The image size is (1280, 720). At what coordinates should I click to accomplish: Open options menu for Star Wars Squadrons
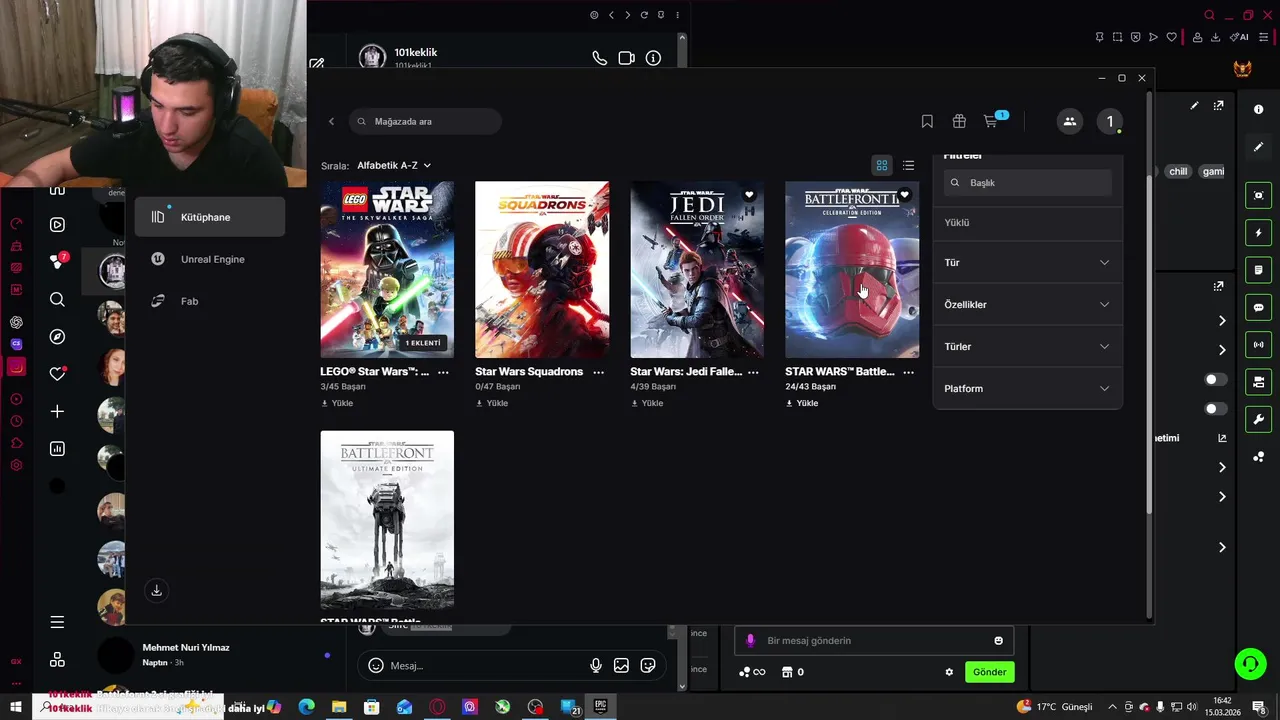598,372
